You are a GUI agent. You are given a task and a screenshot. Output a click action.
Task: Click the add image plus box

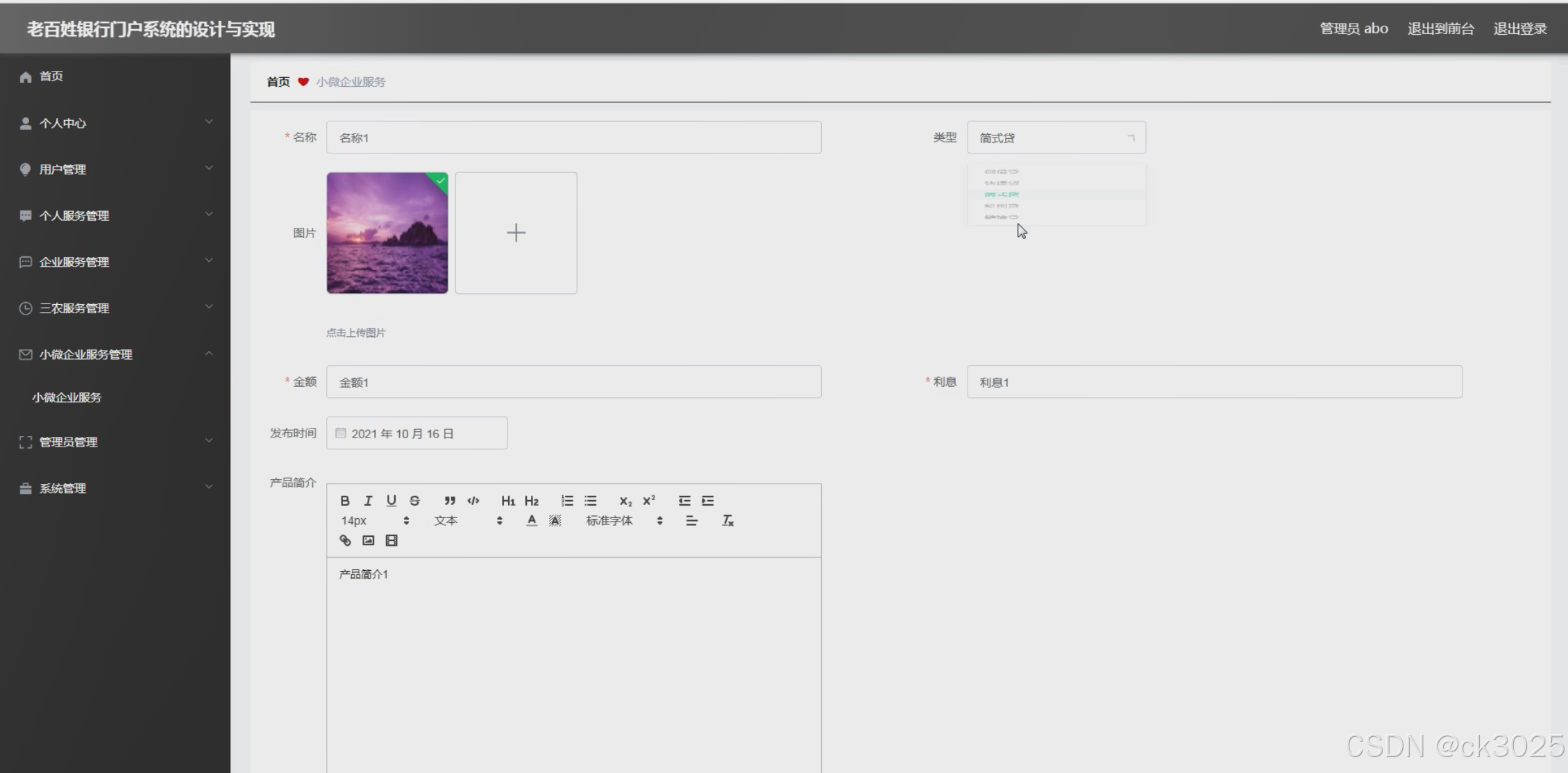tap(516, 233)
